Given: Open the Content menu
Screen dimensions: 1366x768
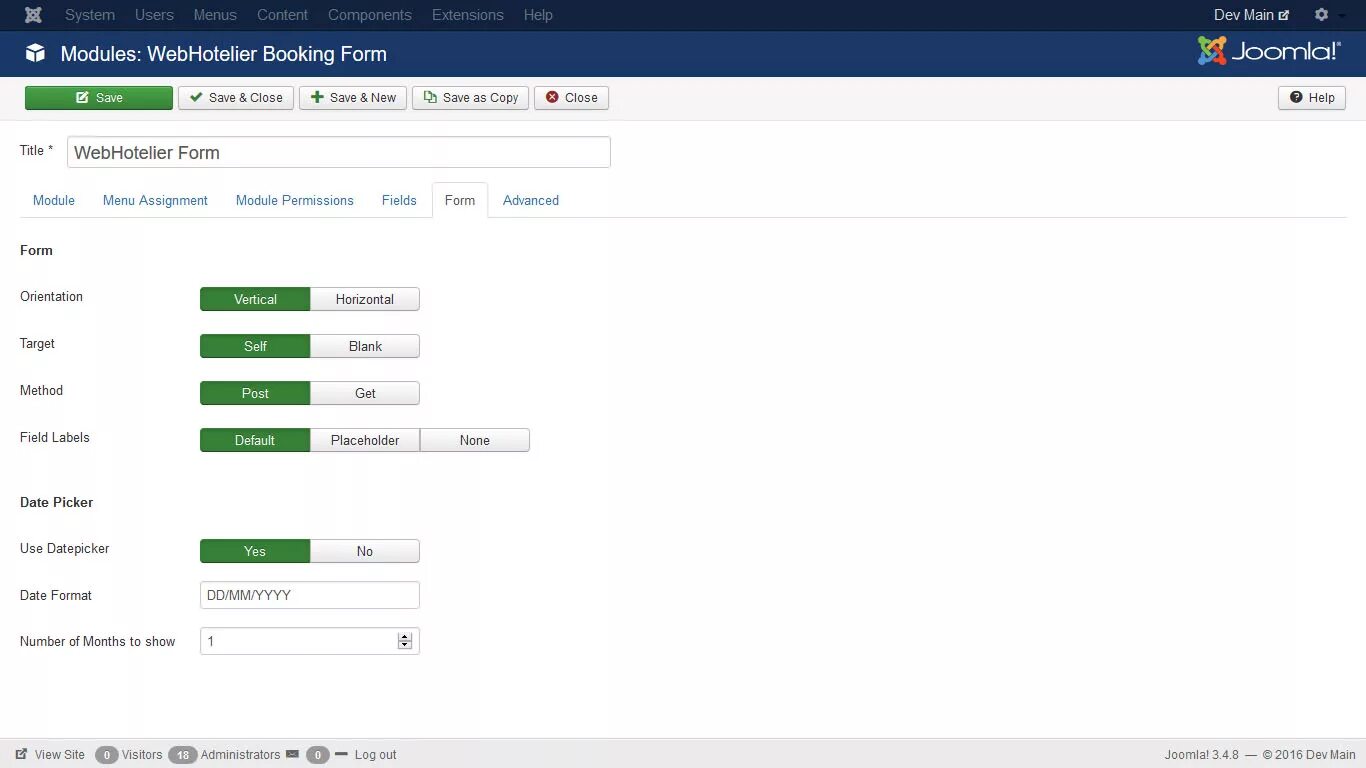Looking at the screenshot, I should point(282,15).
